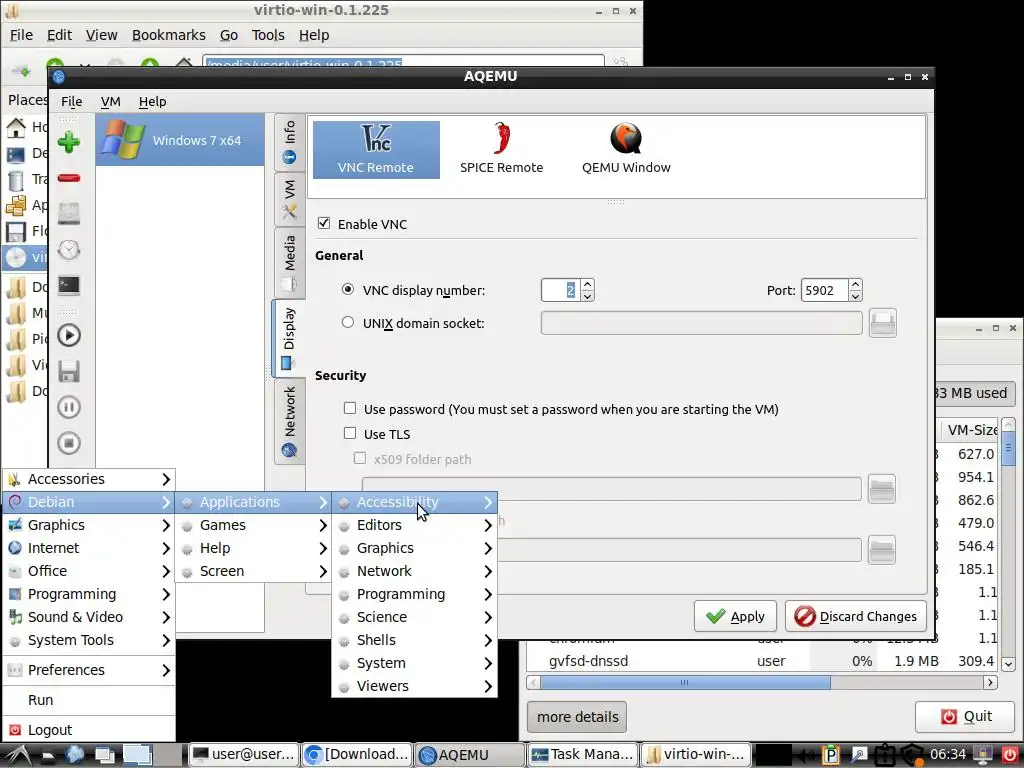1024x768 pixels.
Task: Expand the Preferences menu entry
Action: (89, 670)
